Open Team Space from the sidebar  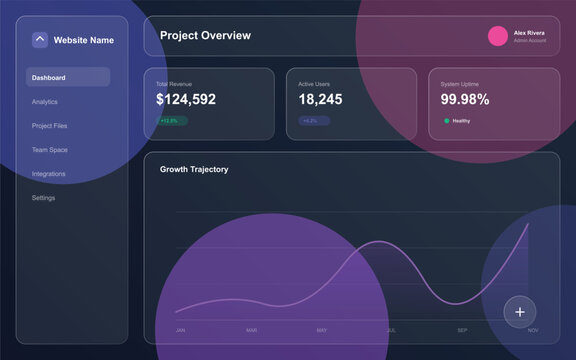(50, 150)
